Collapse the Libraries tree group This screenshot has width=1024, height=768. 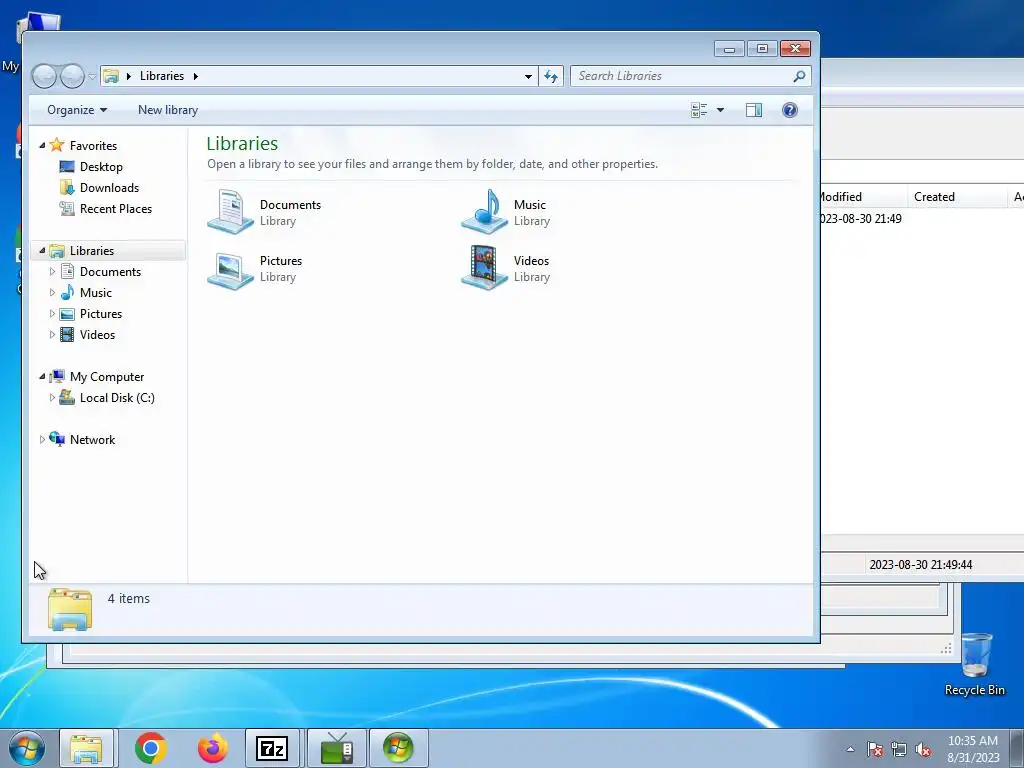pyautogui.click(x=42, y=250)
